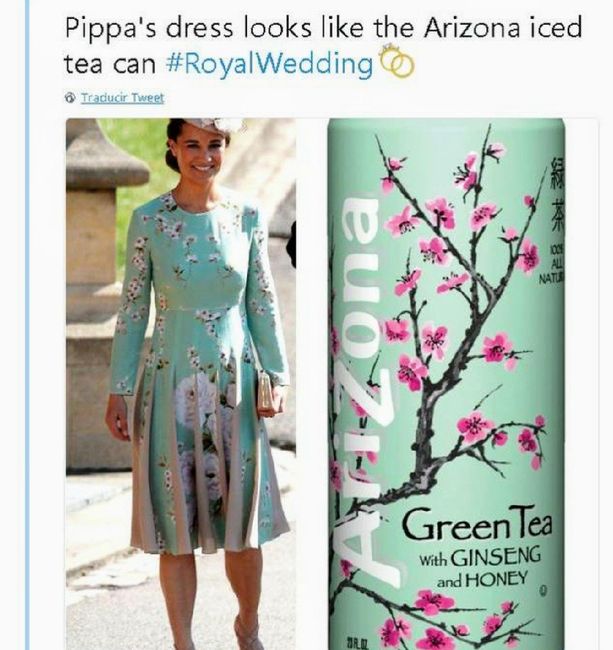Viewport: 613px width, 650px height.
Task: Click the clutch bag held in the photo
Action: click(266, 392)
